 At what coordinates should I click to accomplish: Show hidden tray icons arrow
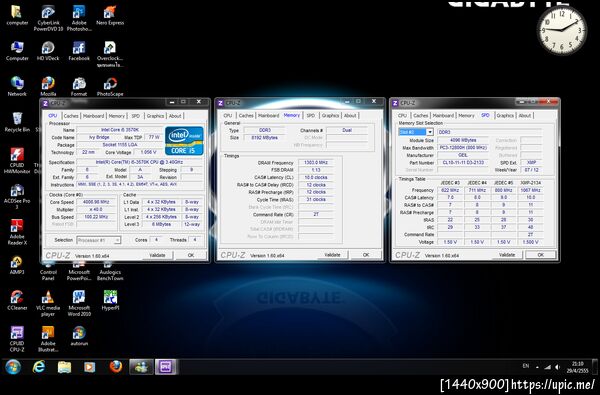537,367
